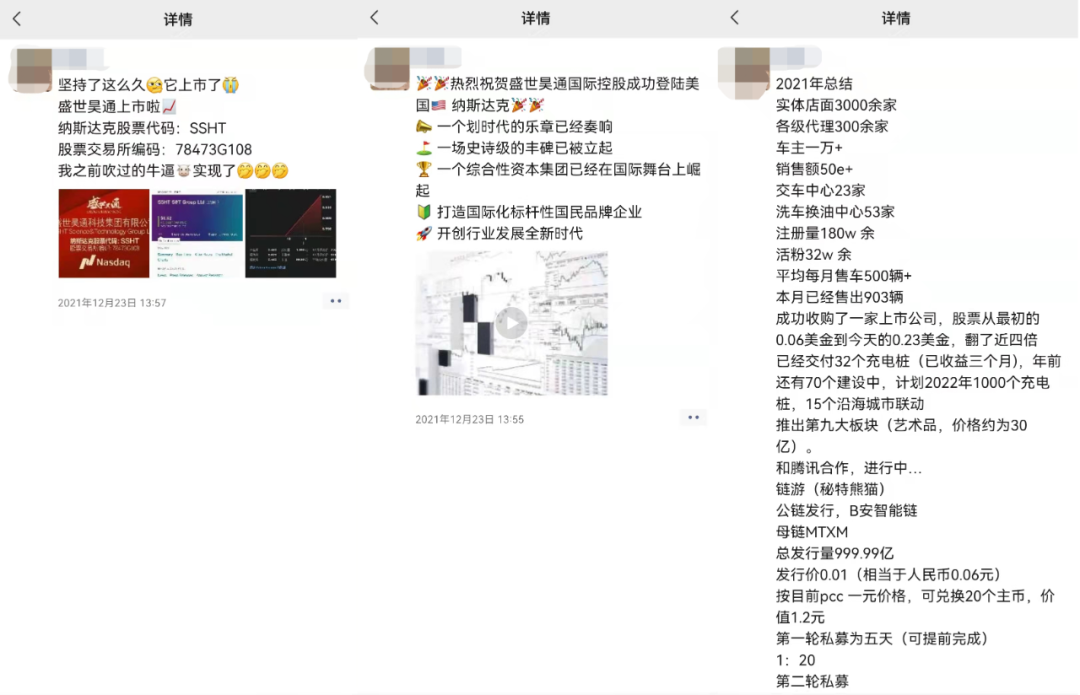Click the line 一个综合性资本集团已经在国际舞台上崛
Viewport: 1080px width, 695px height.
[x=558, y=169]
